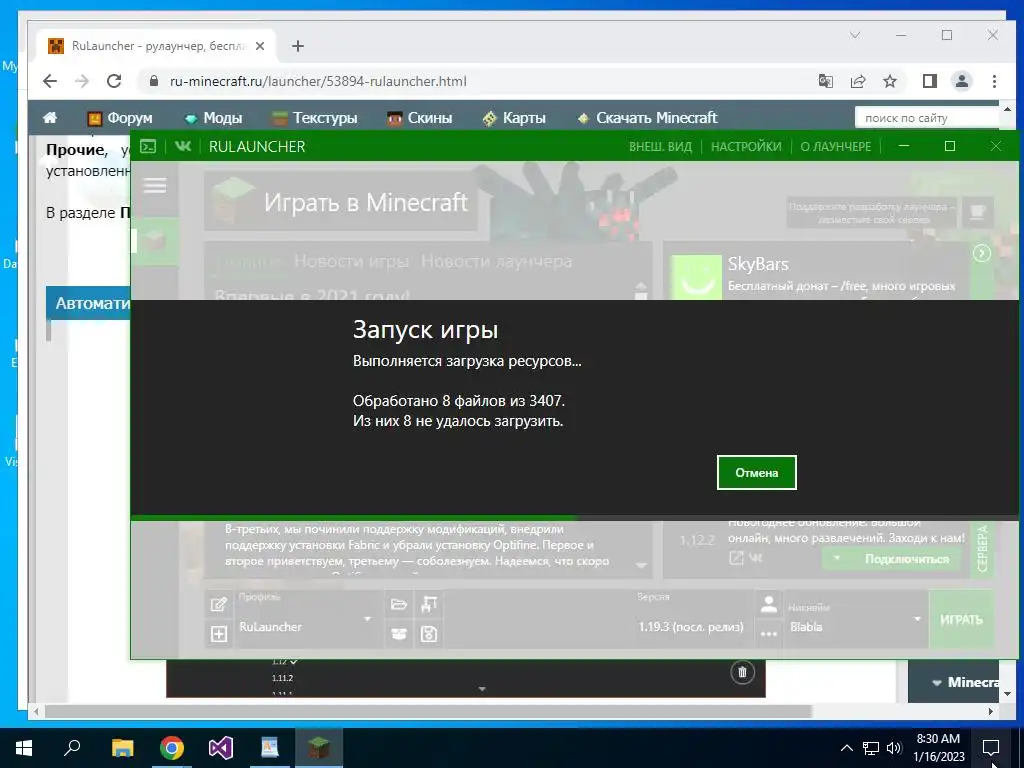Click the site home icon
The height and width of the screenshot is (768, 1024).
(x=50, y=118)
